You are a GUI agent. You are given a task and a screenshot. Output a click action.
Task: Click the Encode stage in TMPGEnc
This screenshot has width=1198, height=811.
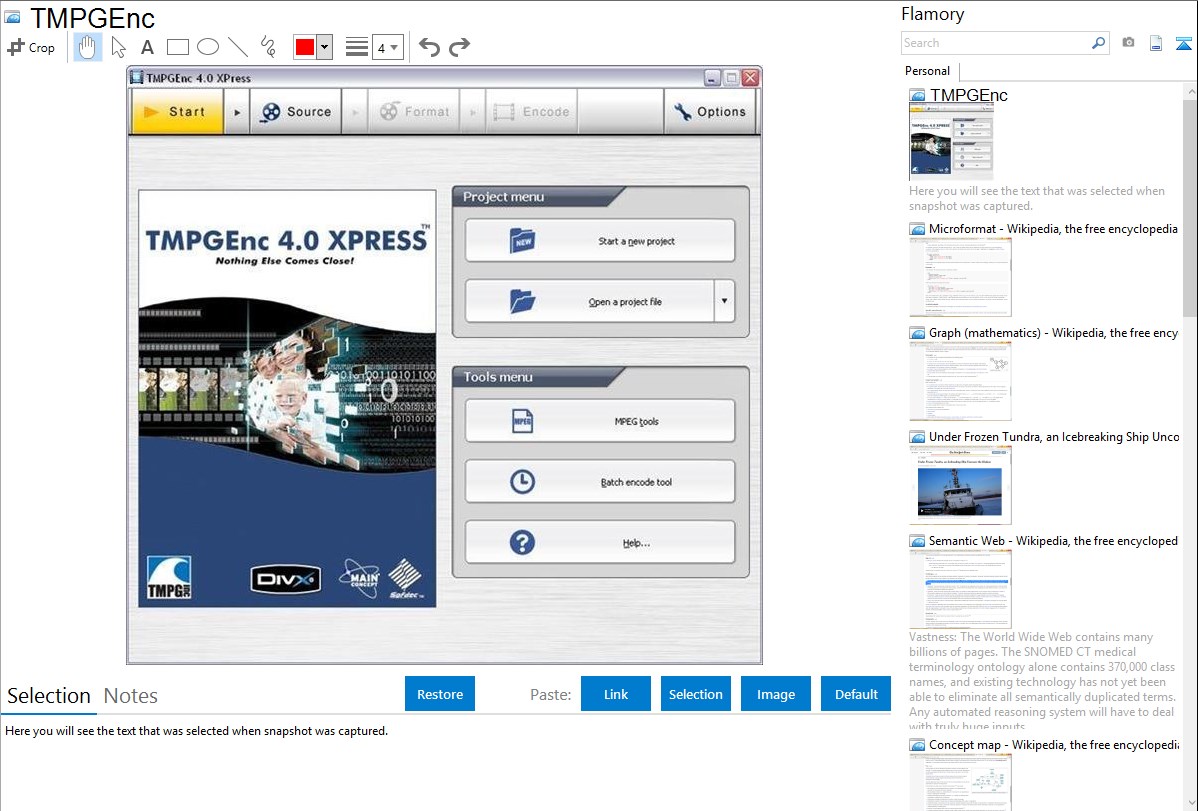click(x=531, y=112)
